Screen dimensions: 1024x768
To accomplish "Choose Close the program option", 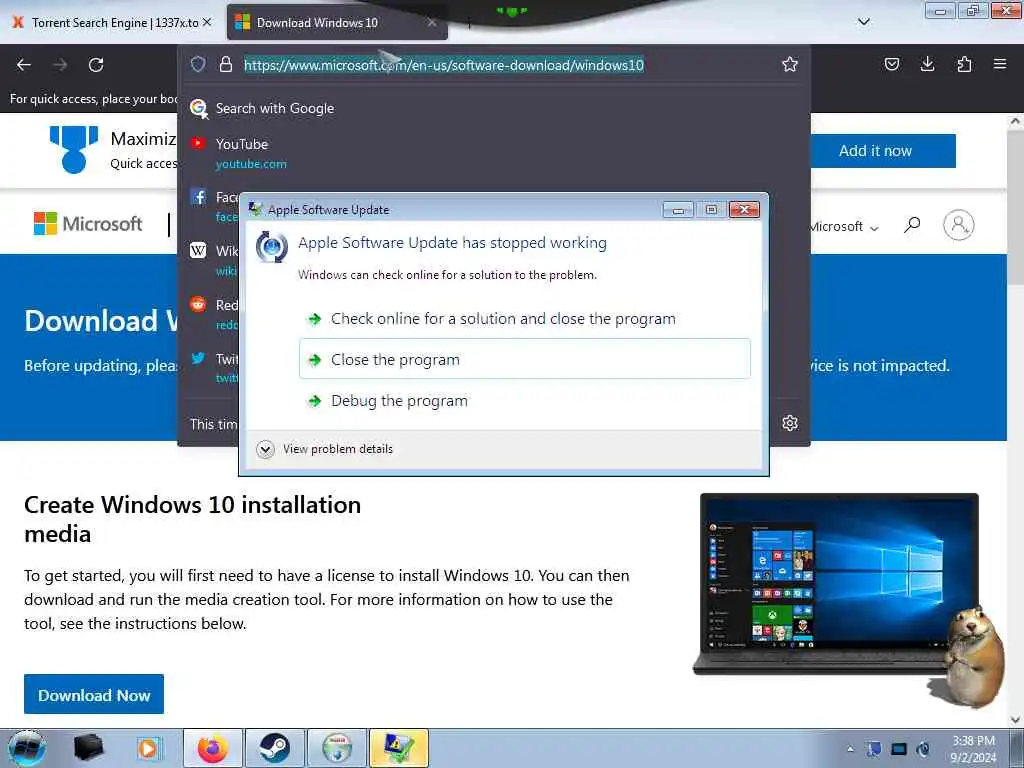I will point(525,359).
